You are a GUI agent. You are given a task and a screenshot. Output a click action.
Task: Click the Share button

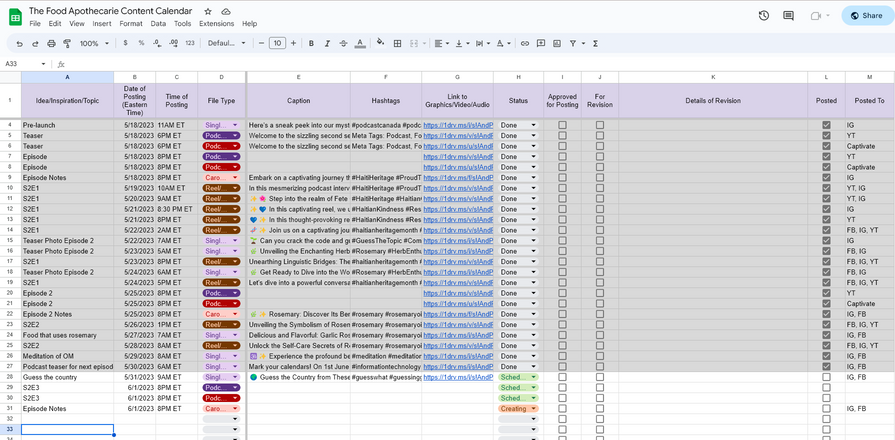pyautogui.click(x=866, y=15)
